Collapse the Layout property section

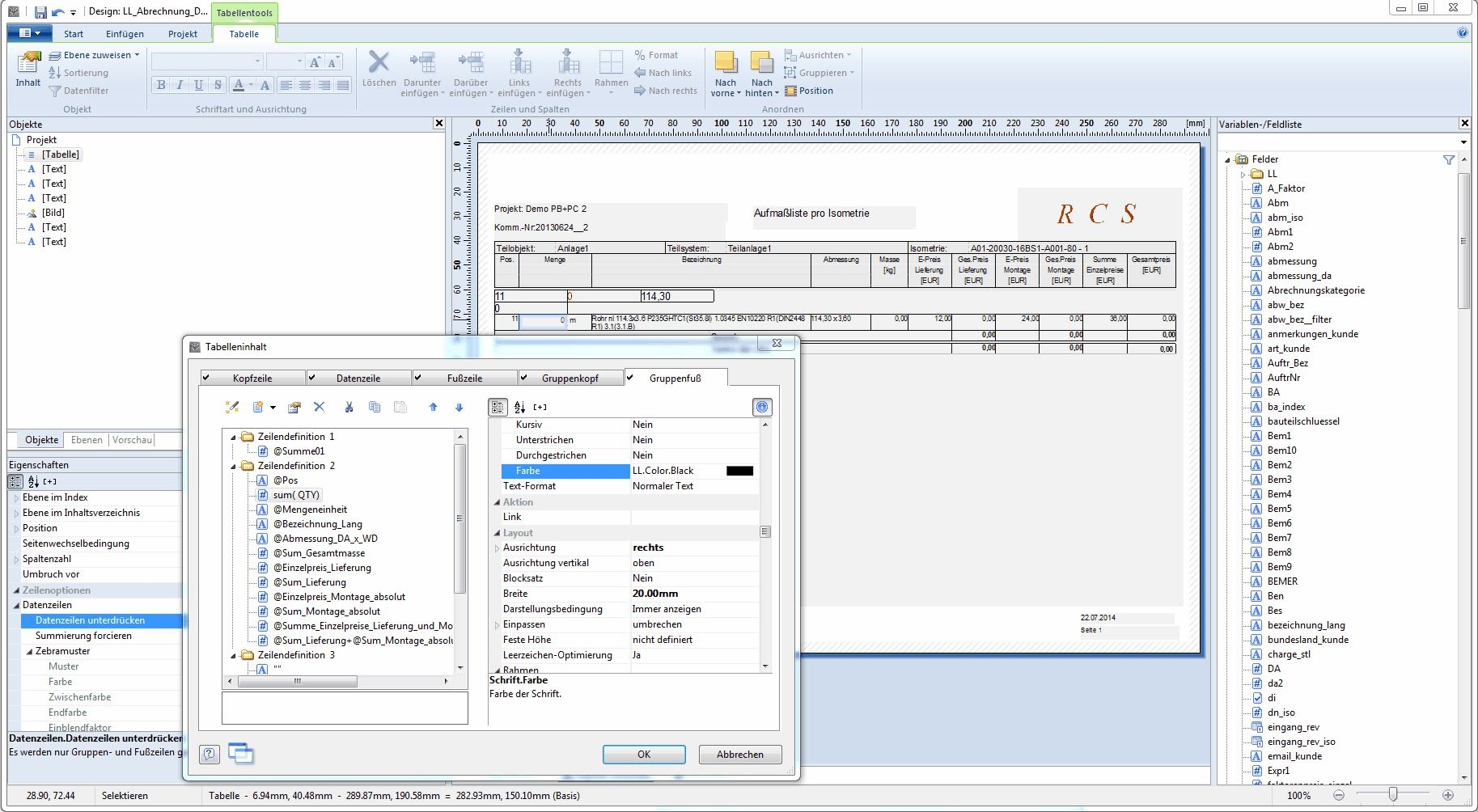(497, 533)
